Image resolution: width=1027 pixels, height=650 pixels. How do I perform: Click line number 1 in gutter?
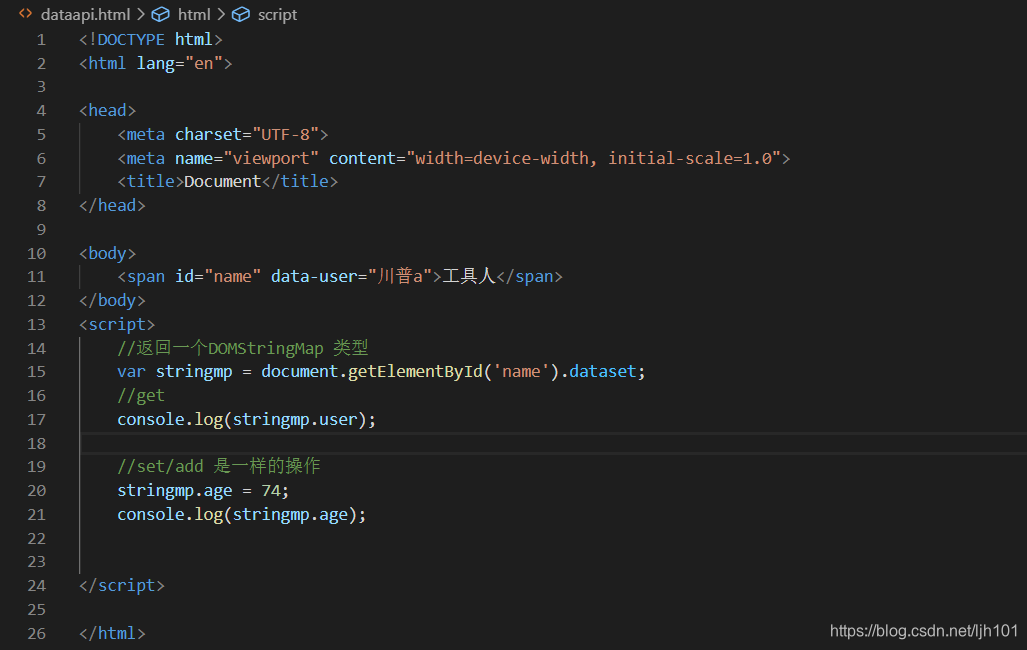41,40
